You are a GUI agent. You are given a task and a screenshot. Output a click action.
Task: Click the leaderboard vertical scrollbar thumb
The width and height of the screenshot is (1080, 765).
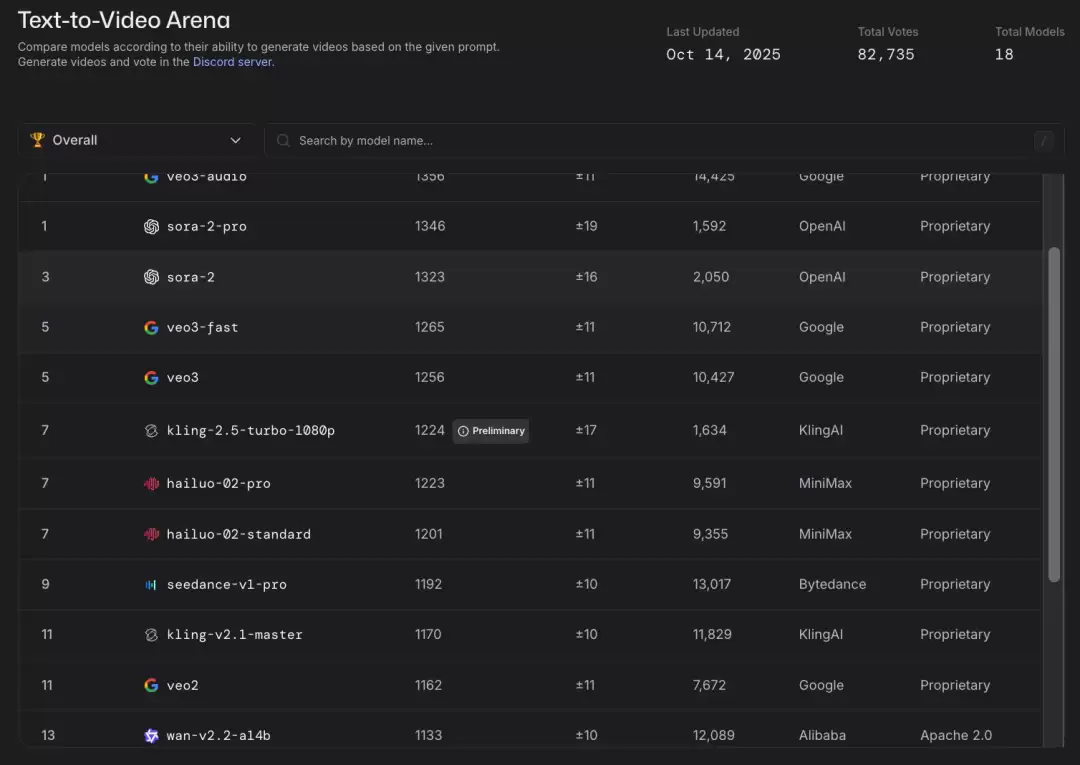1053,414
